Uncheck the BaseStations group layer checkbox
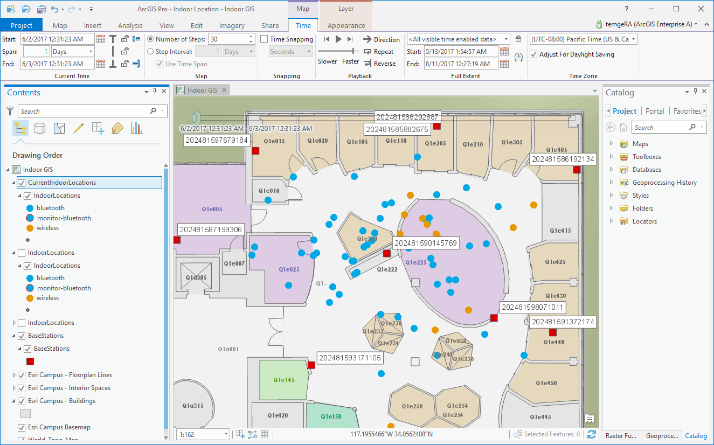714x445 pixels. coord(21,336)
